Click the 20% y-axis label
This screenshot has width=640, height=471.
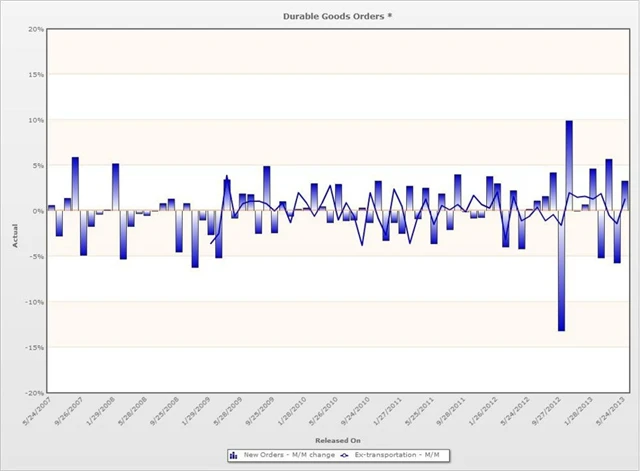point(35,29)
